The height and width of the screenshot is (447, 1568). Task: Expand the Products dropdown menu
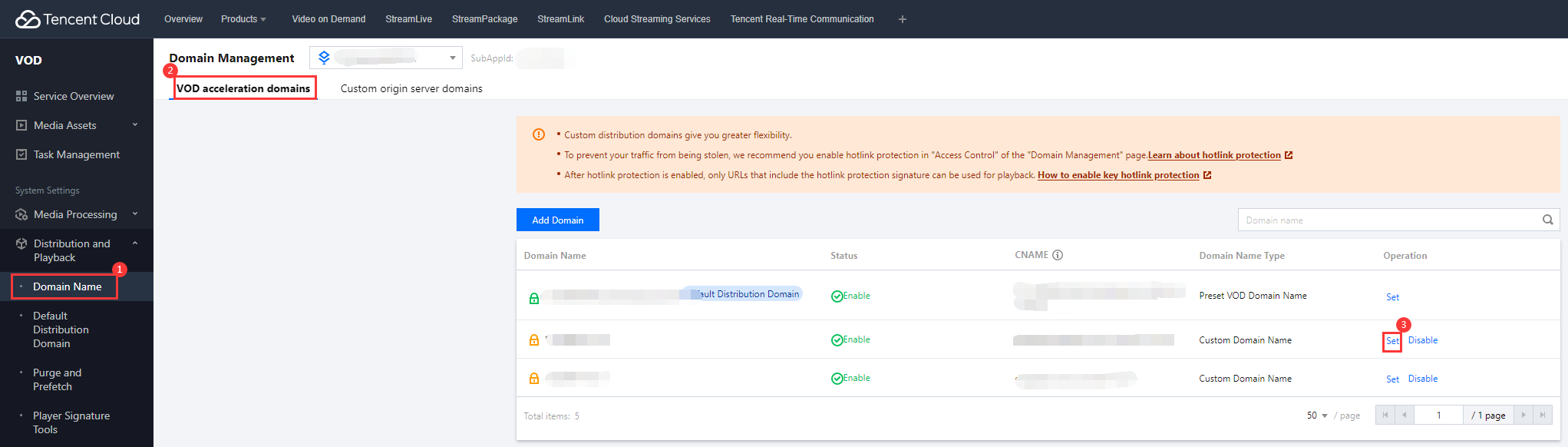[x=243, y=19]
